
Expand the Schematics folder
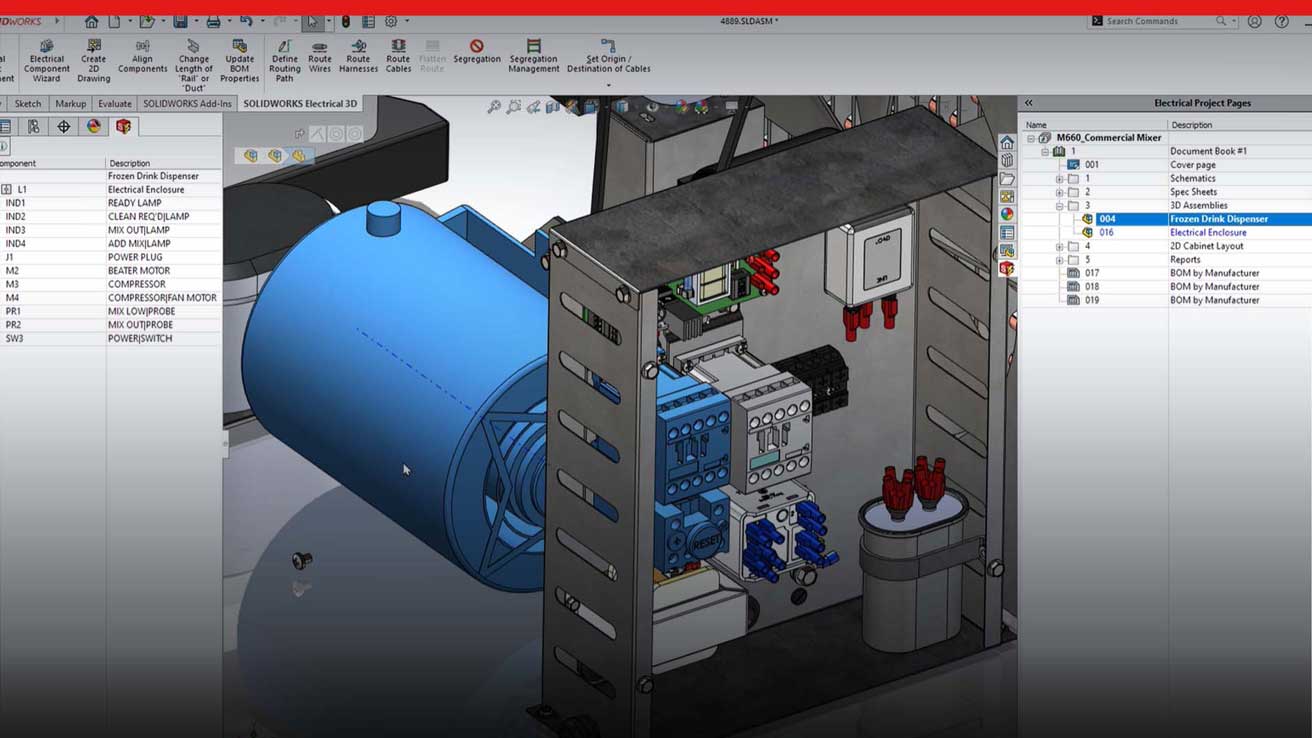coord(1060,179)
